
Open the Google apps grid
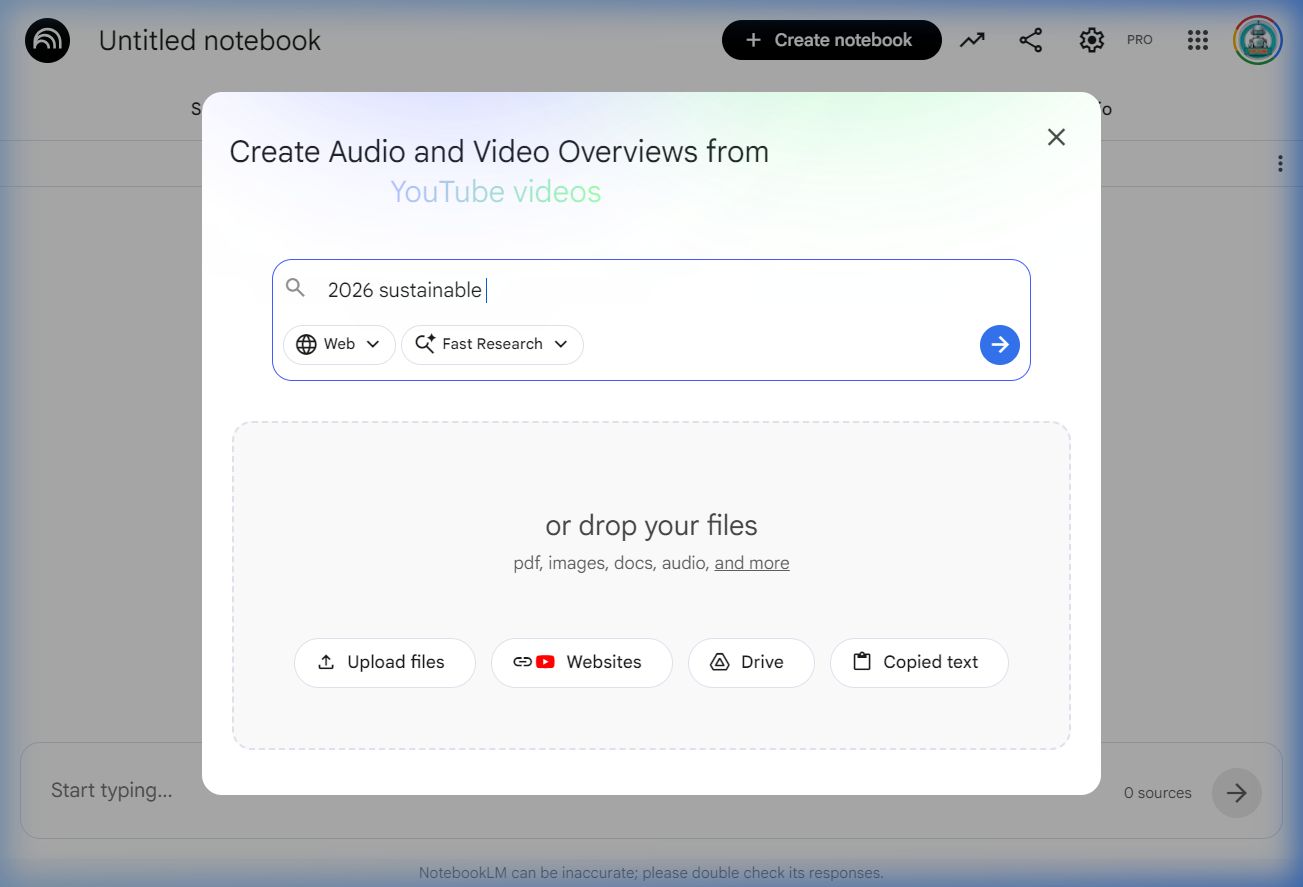(x=1197, y=40)
